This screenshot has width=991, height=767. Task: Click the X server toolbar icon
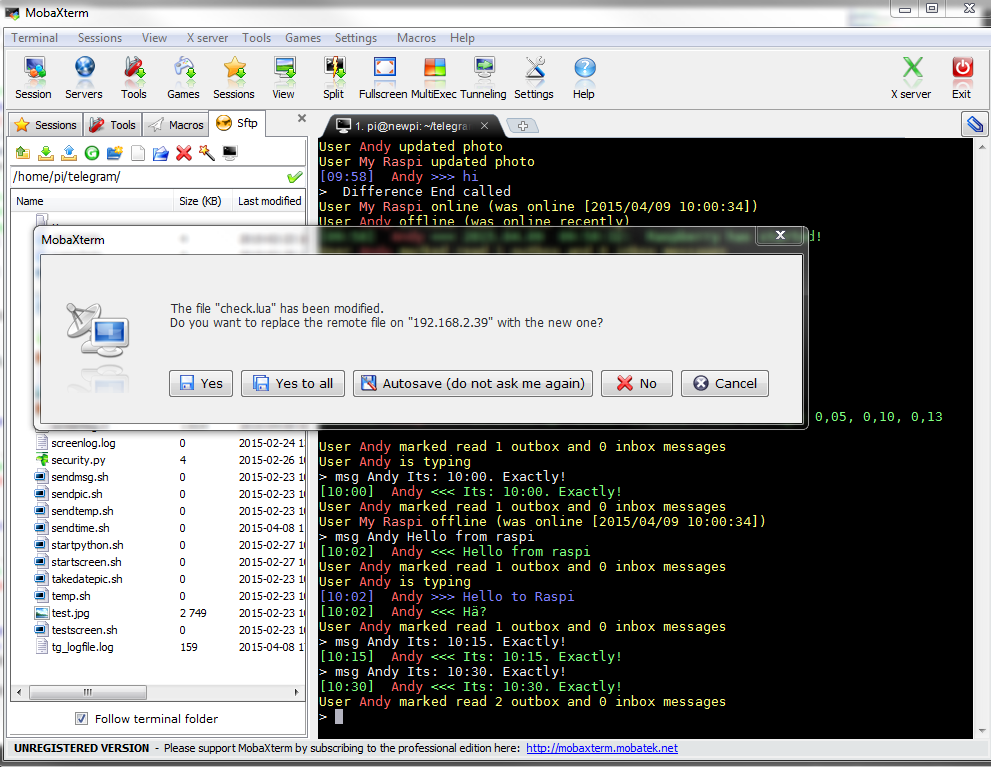click(x=911, y=78)
